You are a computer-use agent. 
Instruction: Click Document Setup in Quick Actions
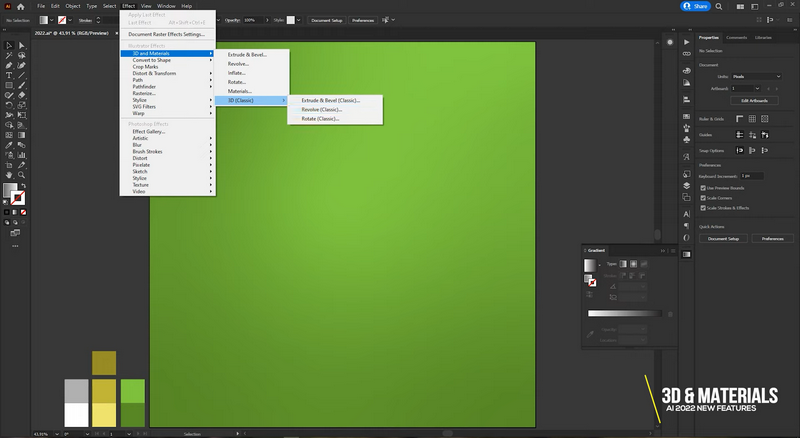[x=723, y=238]
